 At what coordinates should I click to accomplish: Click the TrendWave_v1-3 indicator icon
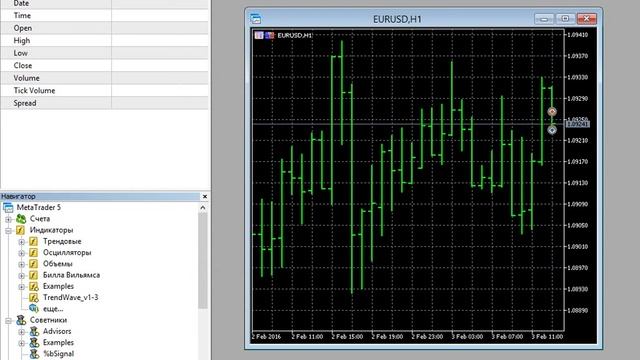pos(34,298)
